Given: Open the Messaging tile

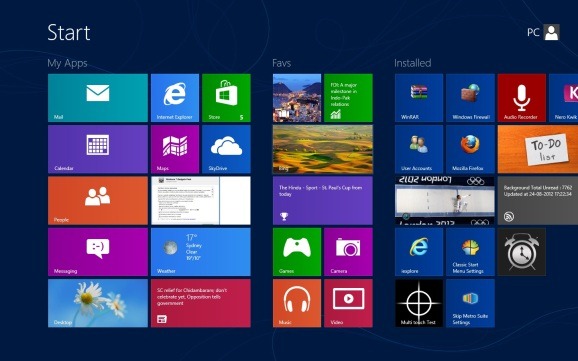Looking at the screenshot, I should click(x=98, y=252).
